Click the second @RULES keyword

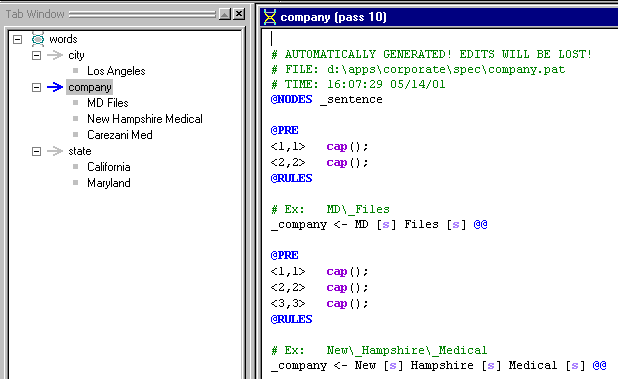click(291, 319)
